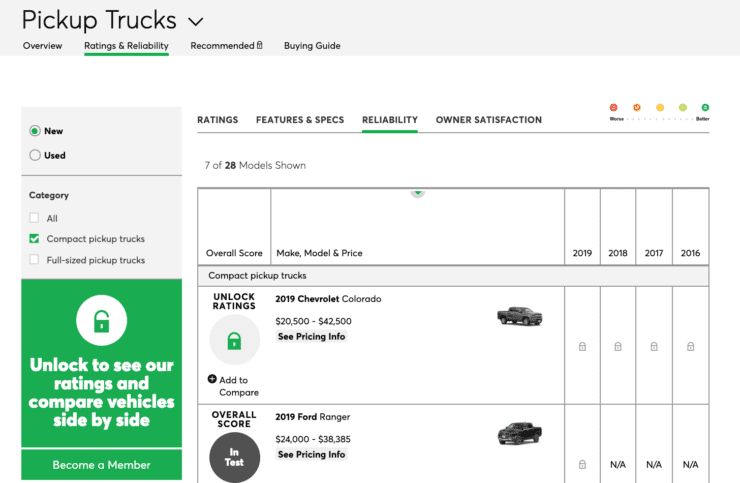Switch to FEATURES & SPECS sub-tab
The width and height of the screenshot is (740, 483).
pos(300,120)
